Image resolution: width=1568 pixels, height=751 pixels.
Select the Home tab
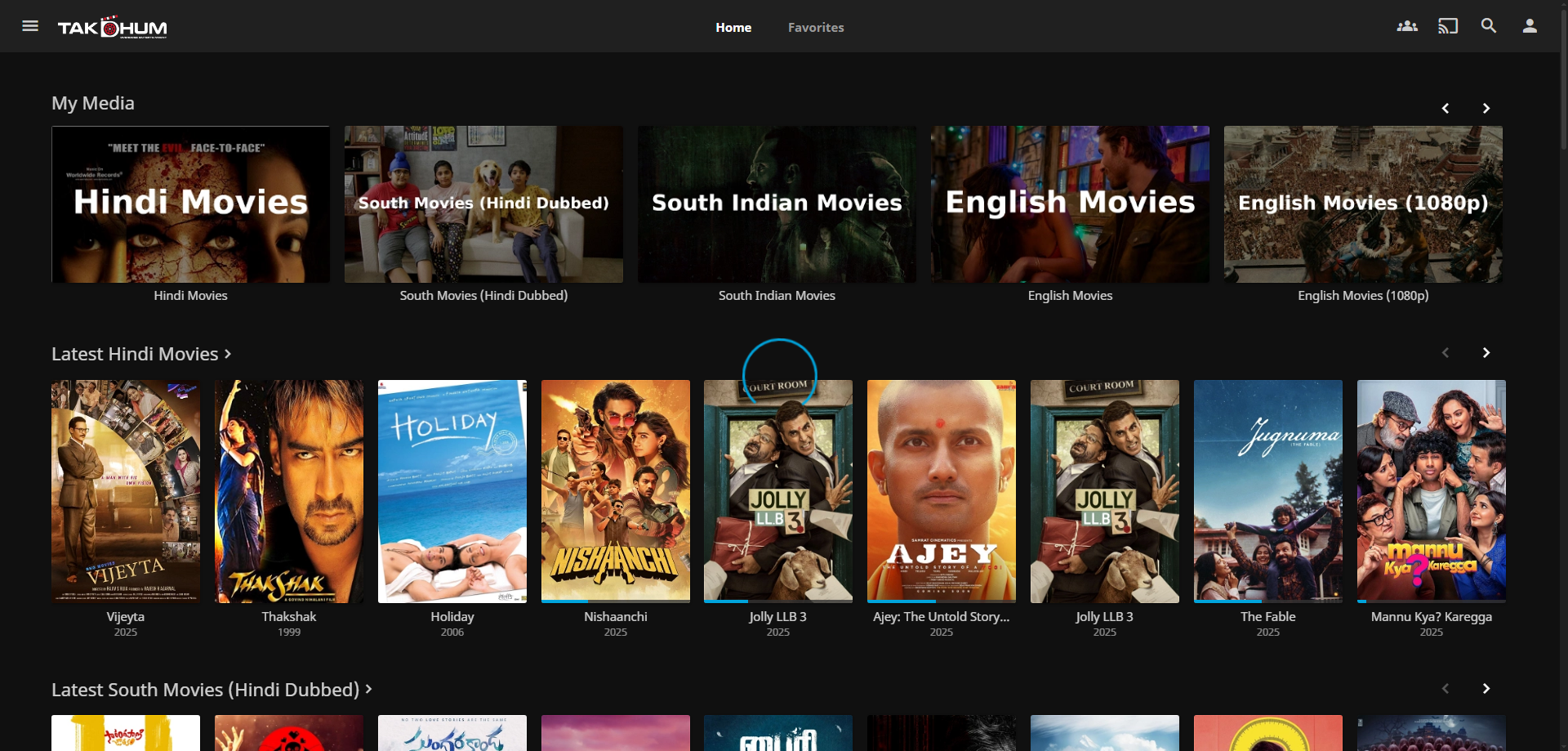click(x=733, y=28)
